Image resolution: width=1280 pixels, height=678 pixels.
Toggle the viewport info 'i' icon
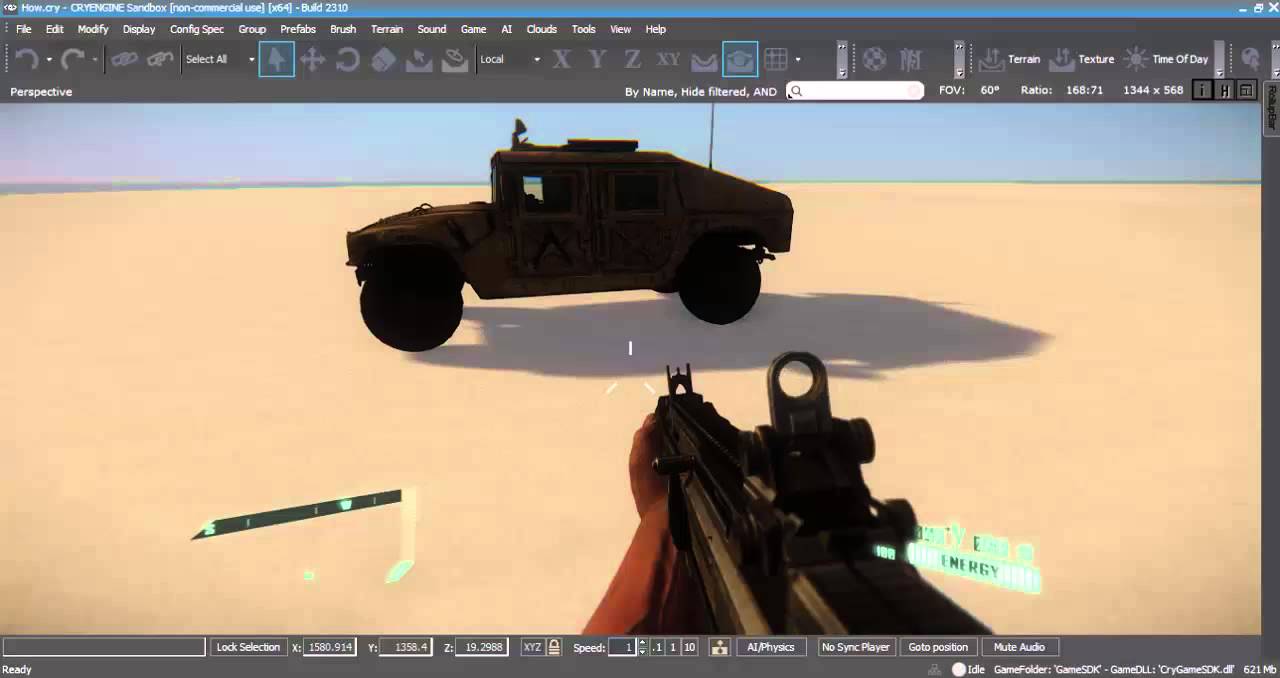pyautogui.click(x=1202, y=90)
